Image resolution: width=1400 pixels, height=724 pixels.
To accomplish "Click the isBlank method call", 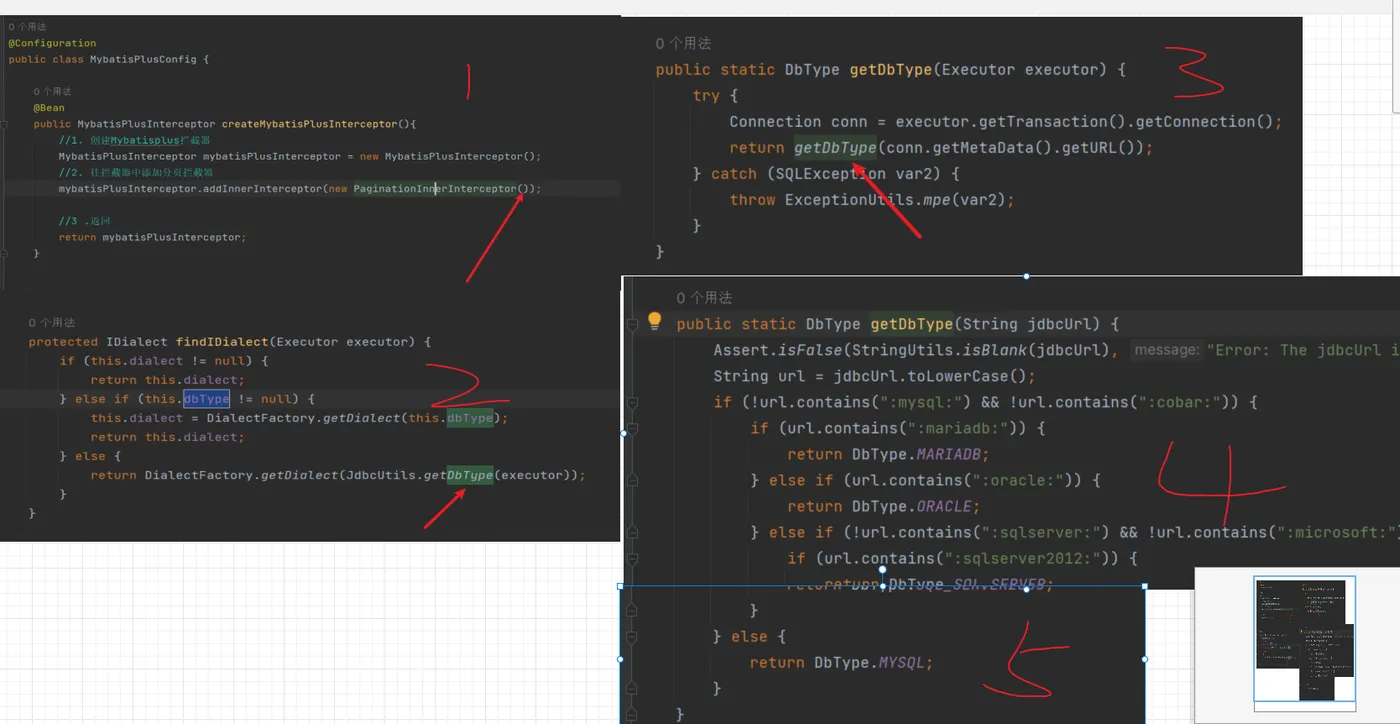I will (997, 350).
